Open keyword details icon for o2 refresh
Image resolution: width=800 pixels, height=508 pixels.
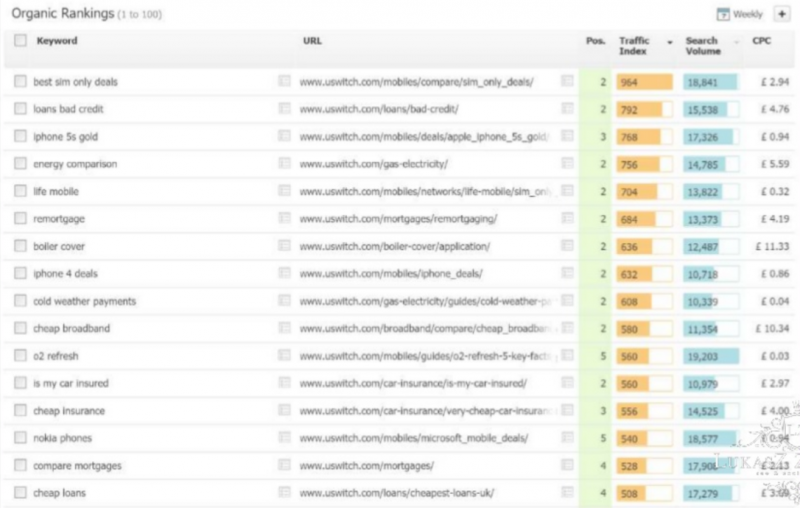click(284, 355)
